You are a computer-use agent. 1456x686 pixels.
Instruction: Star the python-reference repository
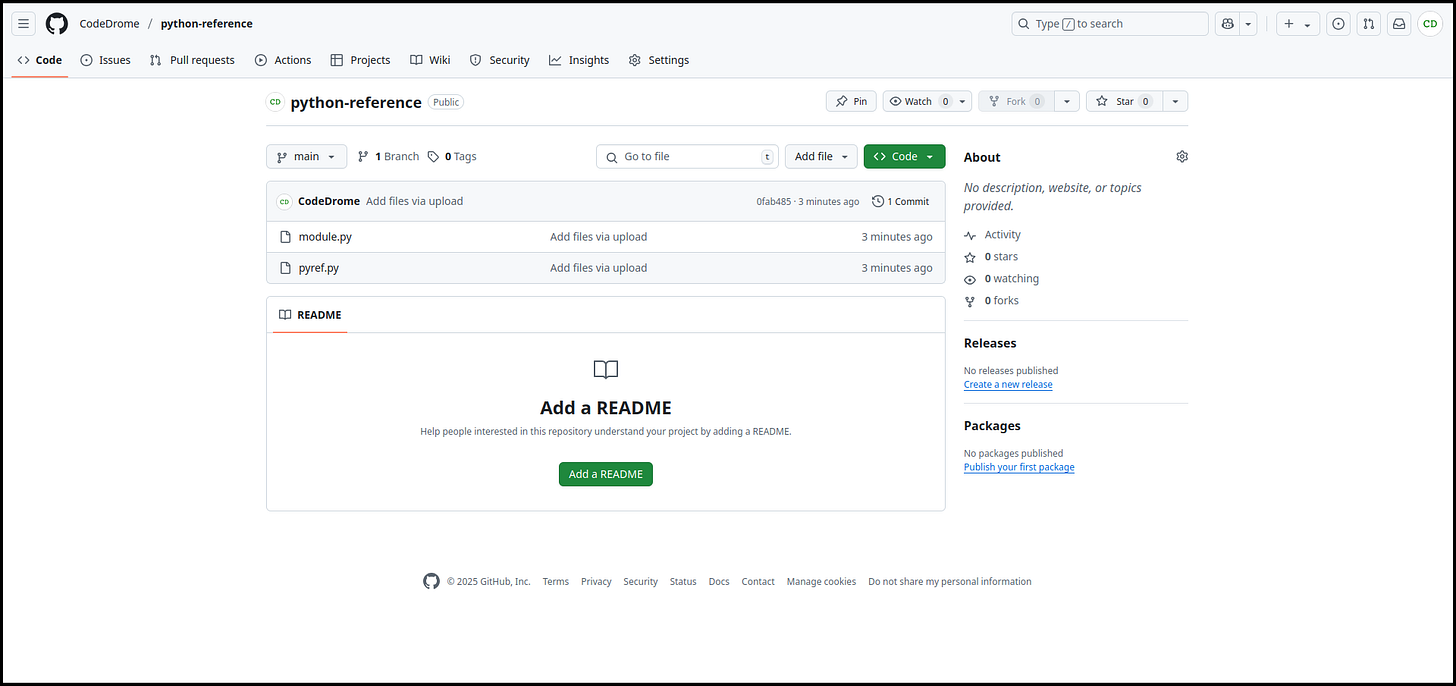1123,101
